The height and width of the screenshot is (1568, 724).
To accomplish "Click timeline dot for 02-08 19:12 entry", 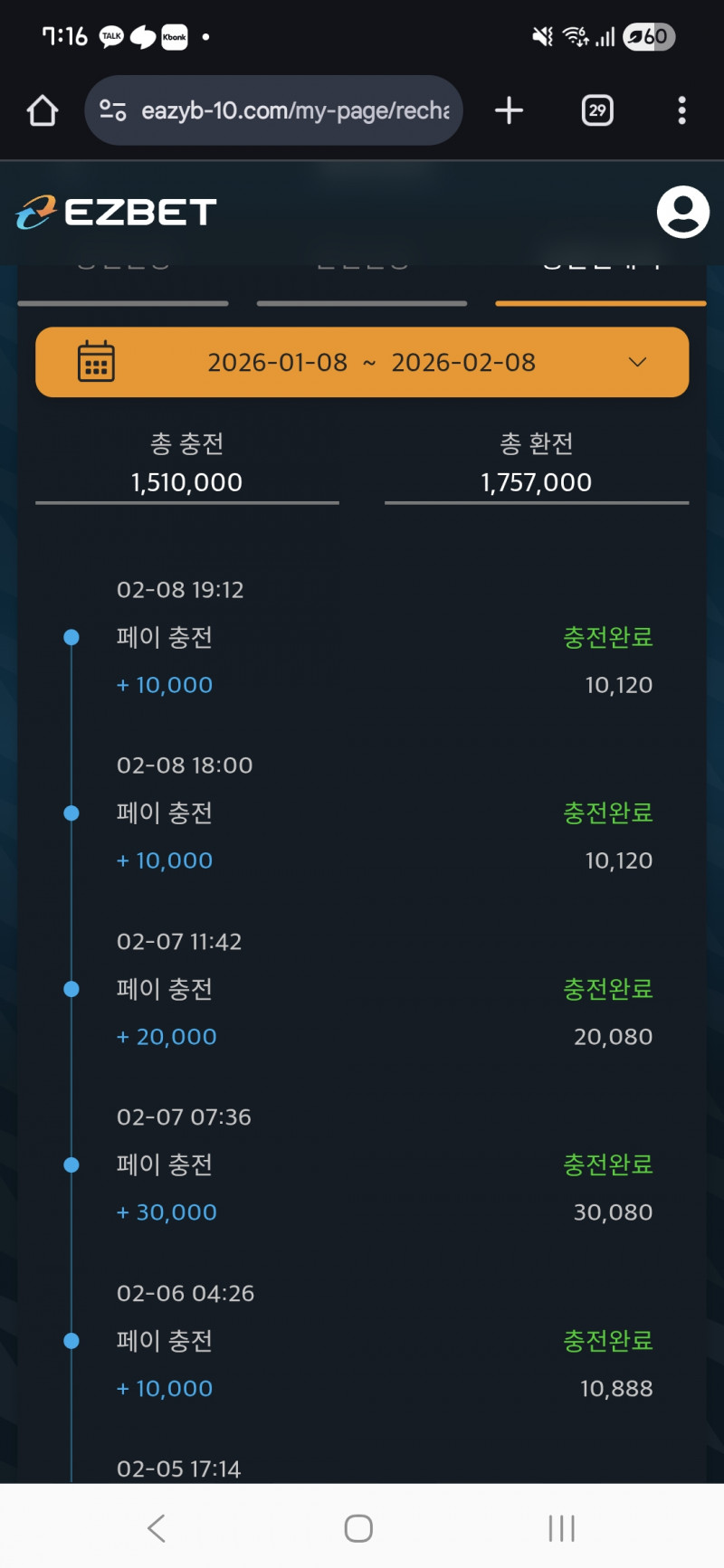I will [71, 638].
